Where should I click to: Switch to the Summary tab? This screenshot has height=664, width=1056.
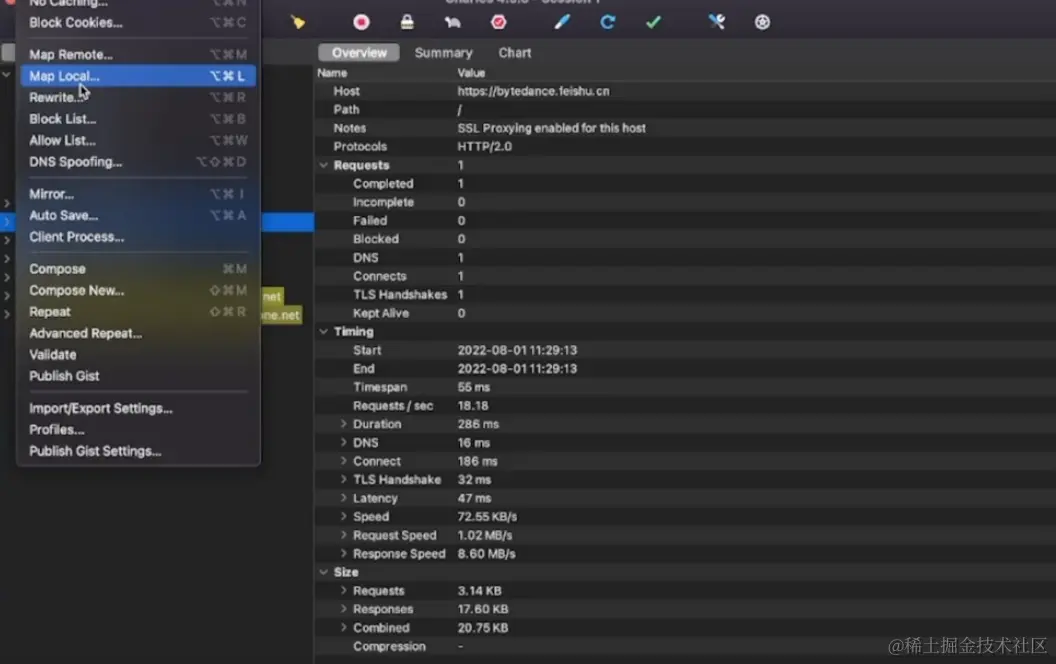click(x=443, y=53)
